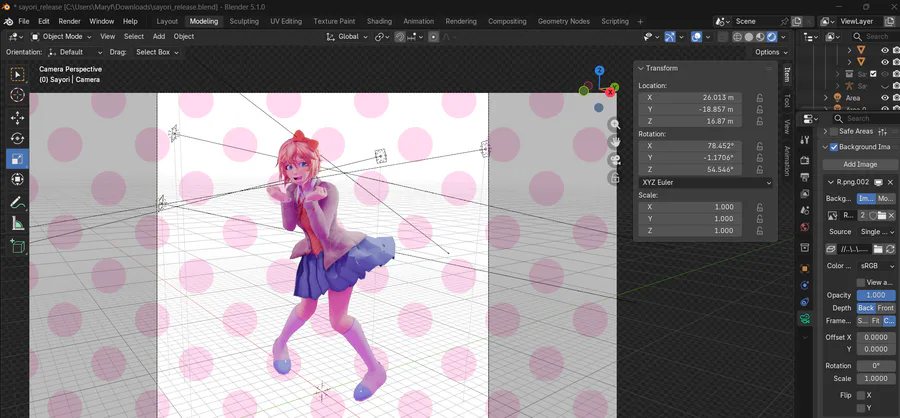Set background Depth to Front
Image resolution: width=900 pixels, height=418 pixels.
pyautogui.click(x=886, y=308)
